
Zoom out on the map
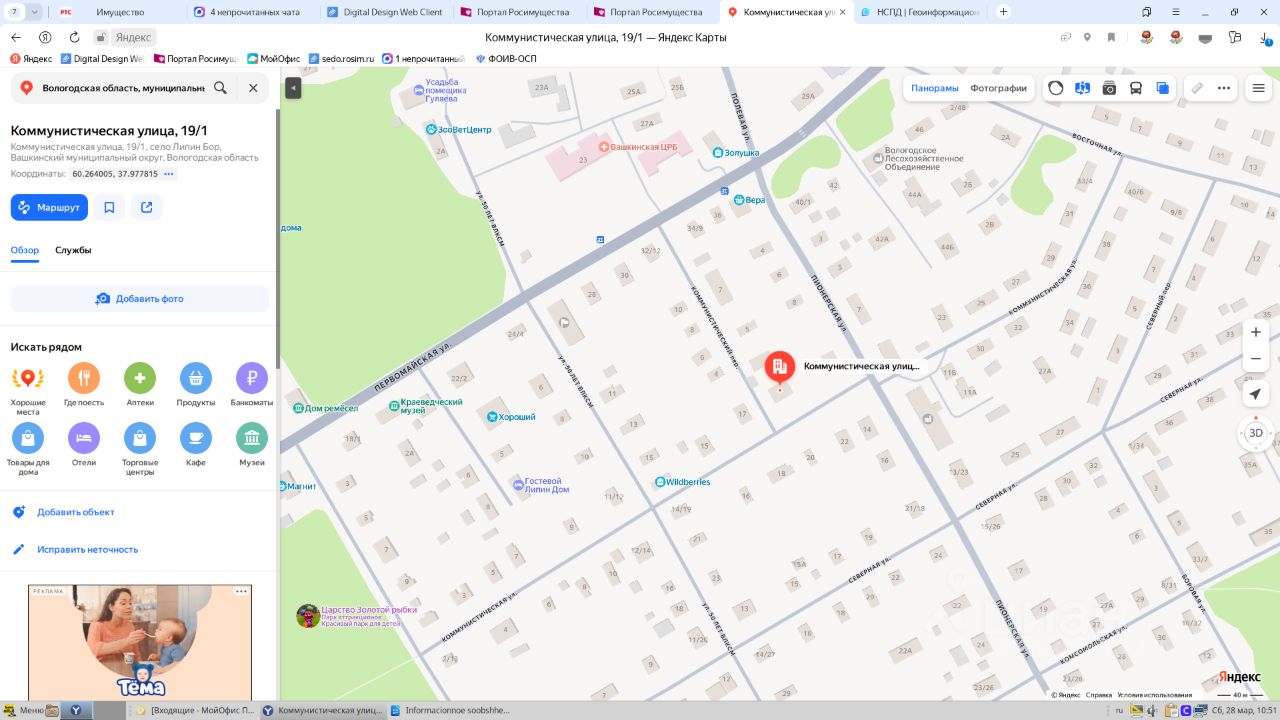coord(1256,358)
